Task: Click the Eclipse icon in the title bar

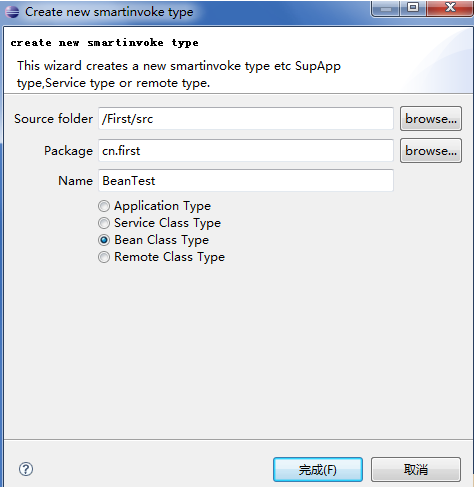Action: 12,12
